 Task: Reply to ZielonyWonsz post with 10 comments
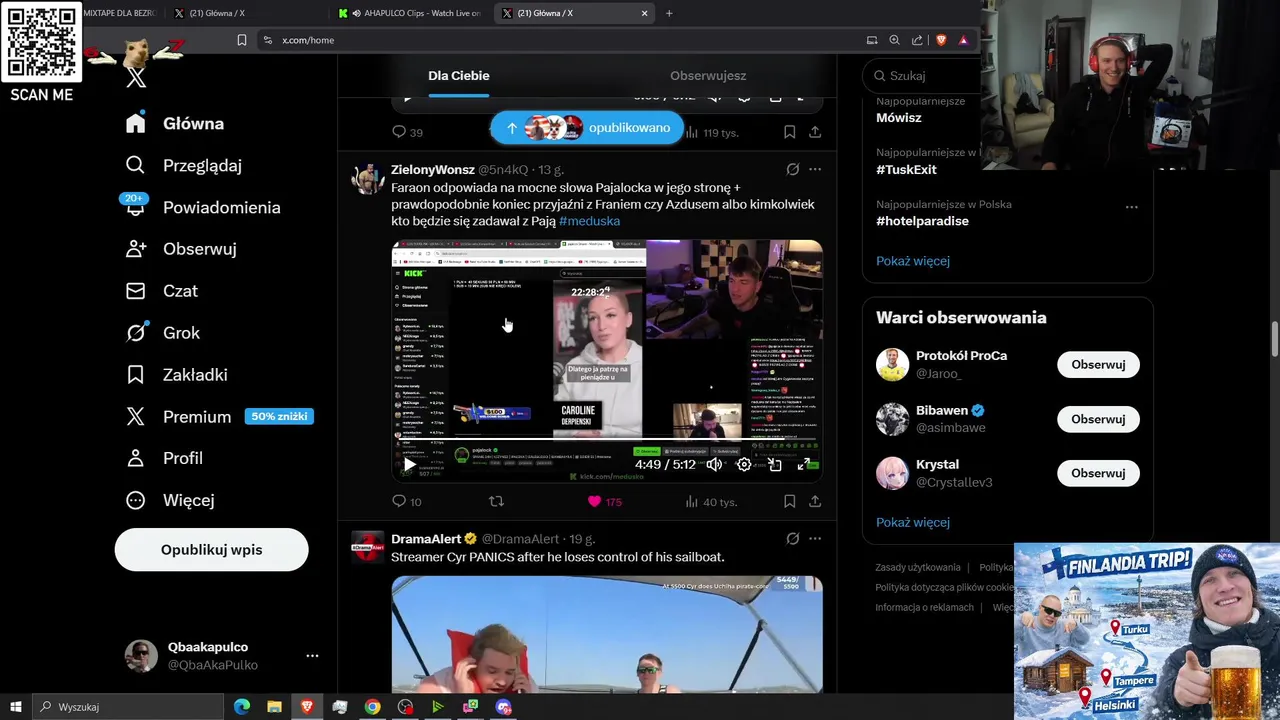click(x=407, y=502)
